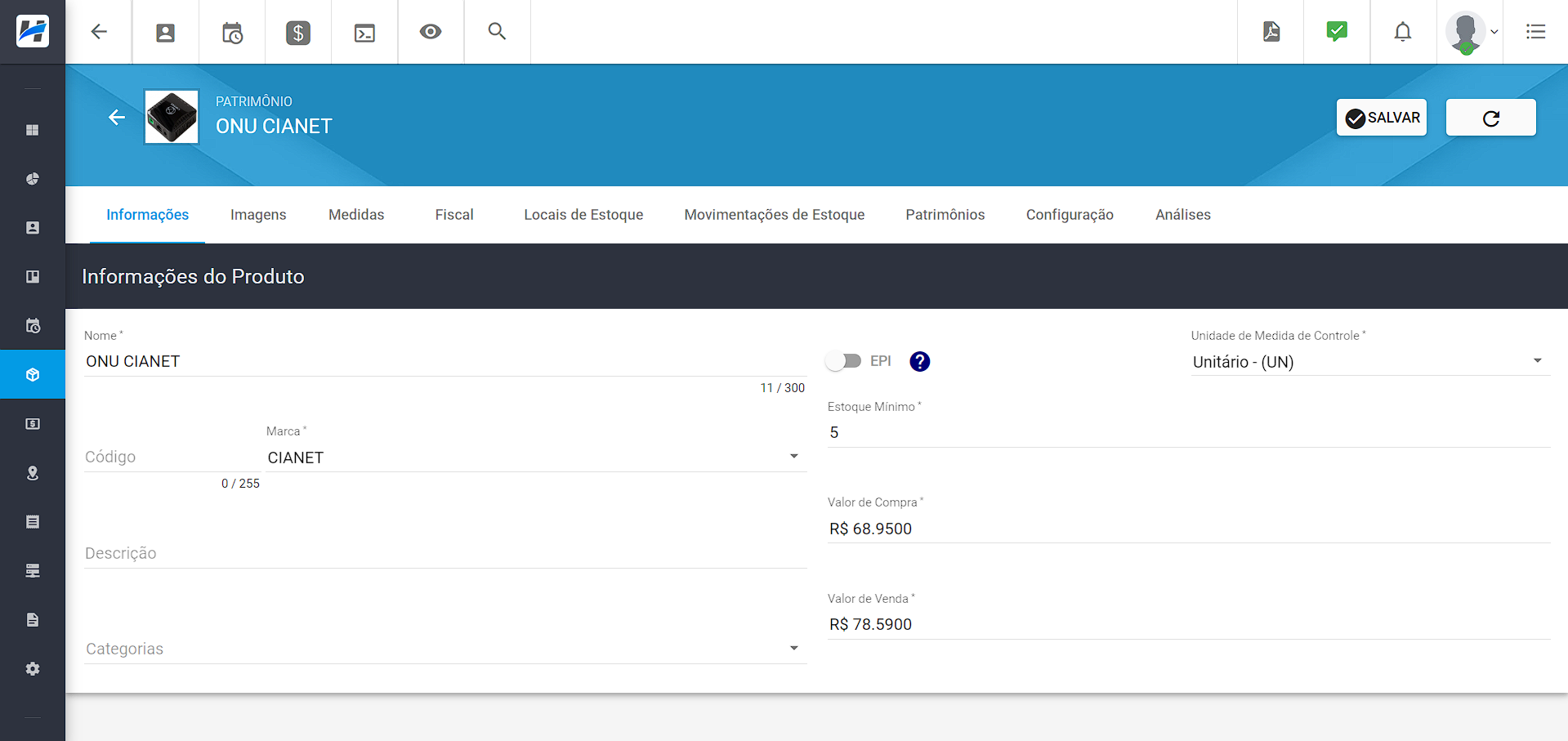Open the book icon in sidebar

pos(33,277)
